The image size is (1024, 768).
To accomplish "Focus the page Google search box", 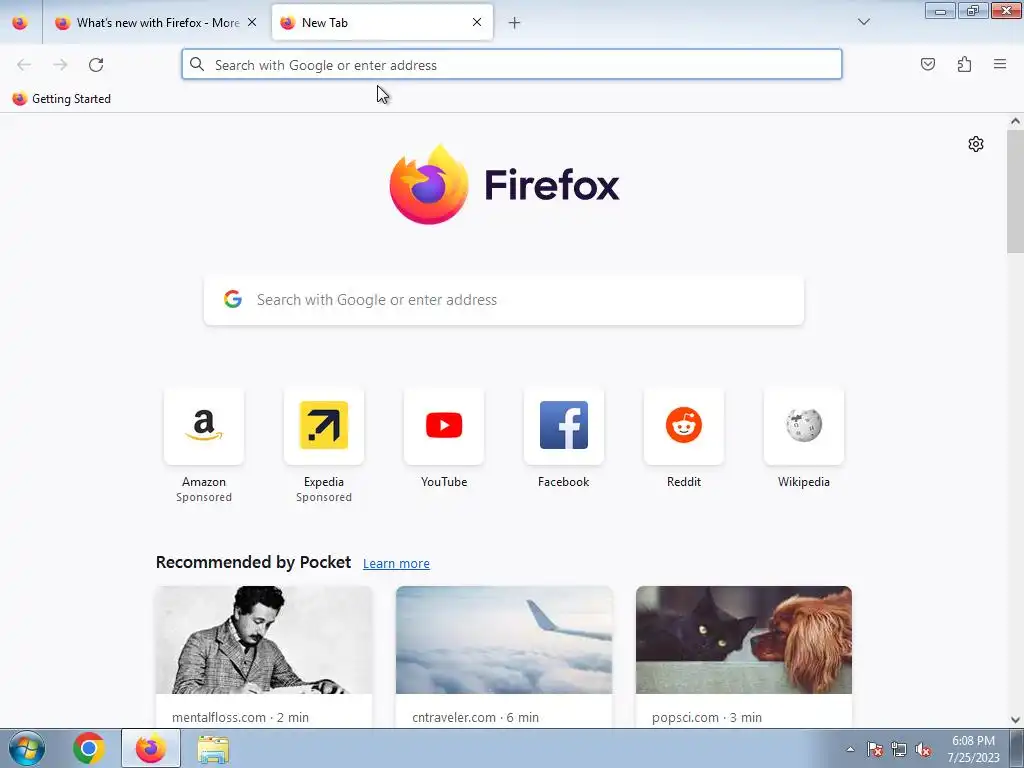I will point(504,300).
